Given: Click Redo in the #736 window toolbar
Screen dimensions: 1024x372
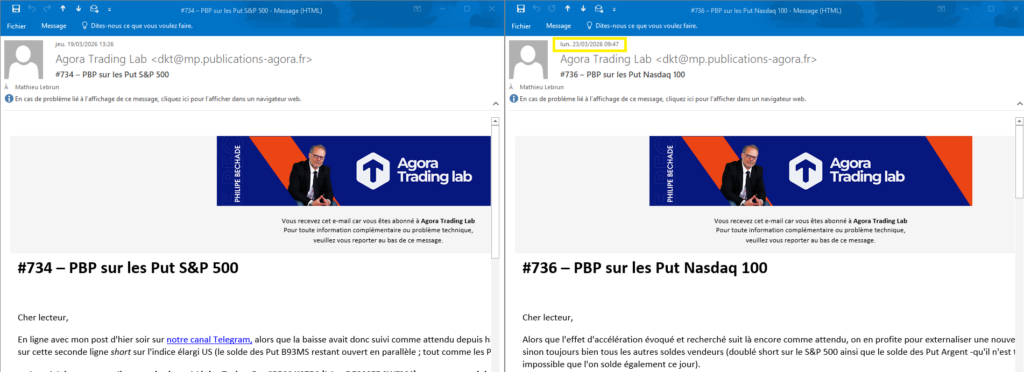Looking at the screenshot, I should coord(552,9).
